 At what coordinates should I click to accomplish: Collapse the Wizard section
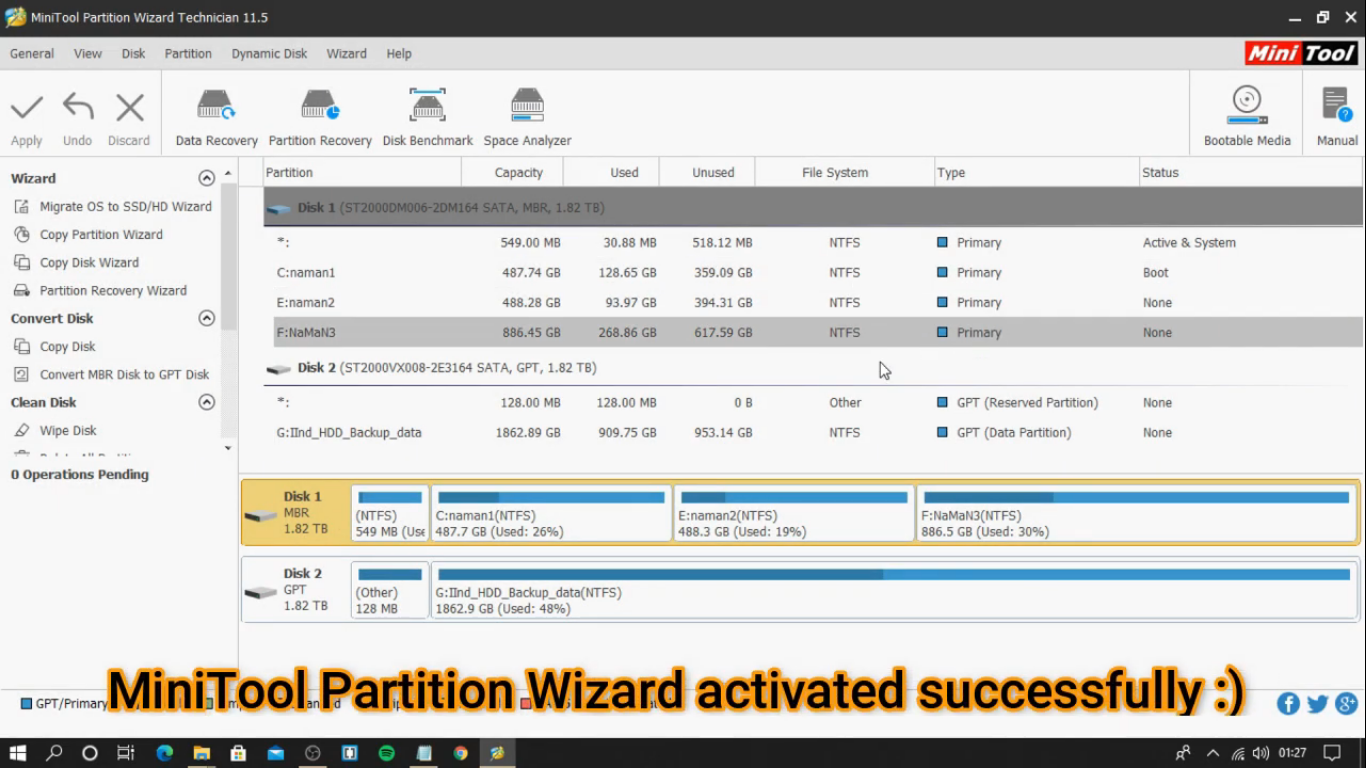pyautogui.click(x=207, y=177)
